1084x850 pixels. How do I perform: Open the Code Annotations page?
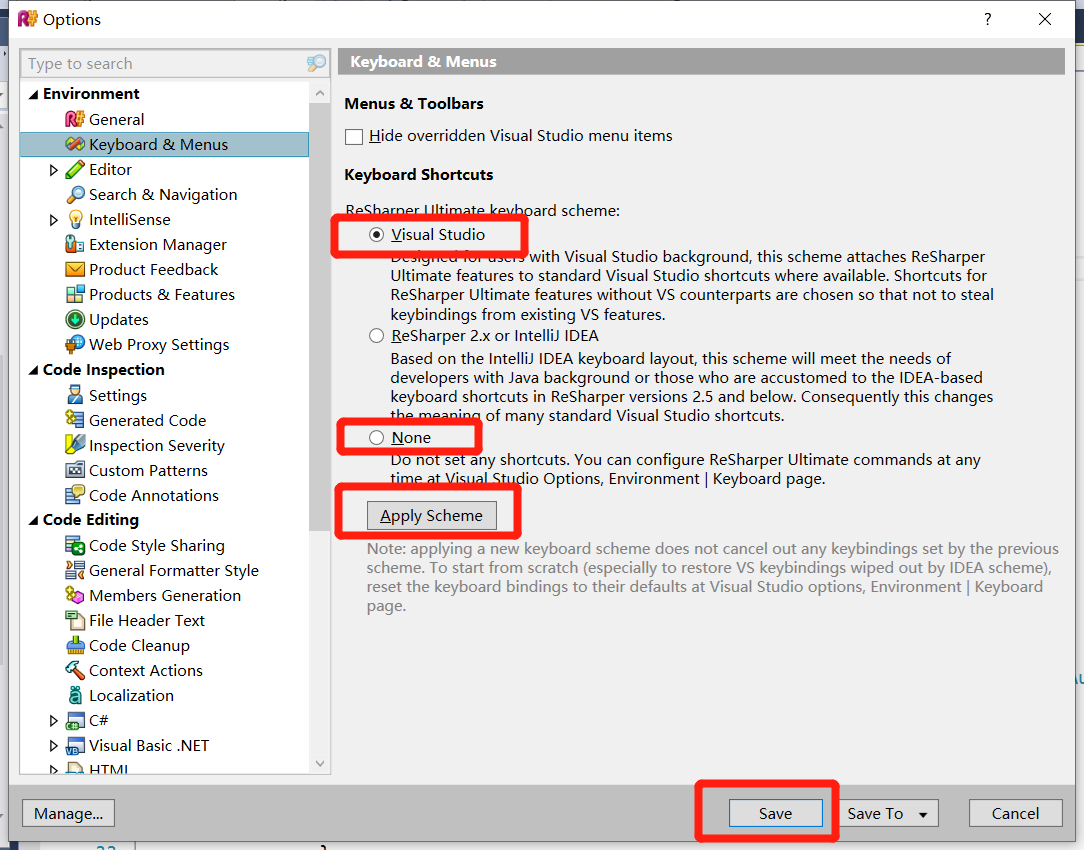point(154,495)
